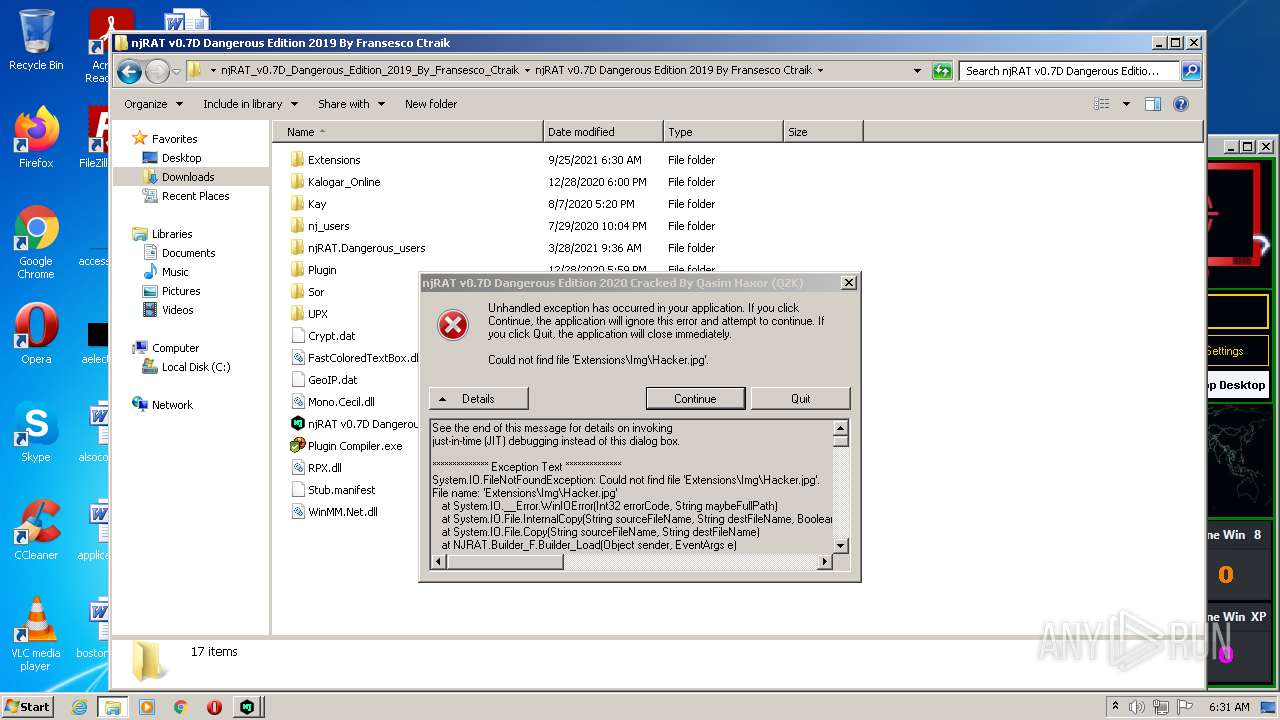Change the view with the views icon

click(x=1102, y=104)
